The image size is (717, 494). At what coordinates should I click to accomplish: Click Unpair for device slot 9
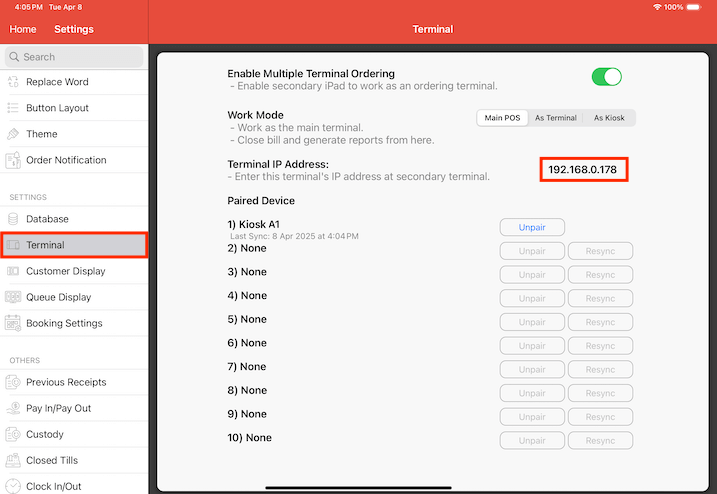532,417
